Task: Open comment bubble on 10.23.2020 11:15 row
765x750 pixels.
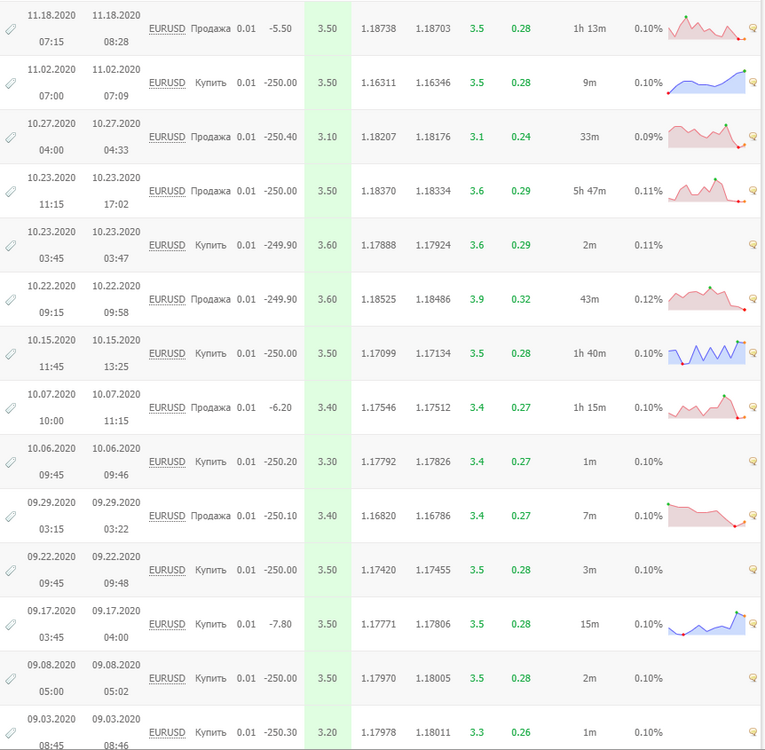Action: point(753,191)
